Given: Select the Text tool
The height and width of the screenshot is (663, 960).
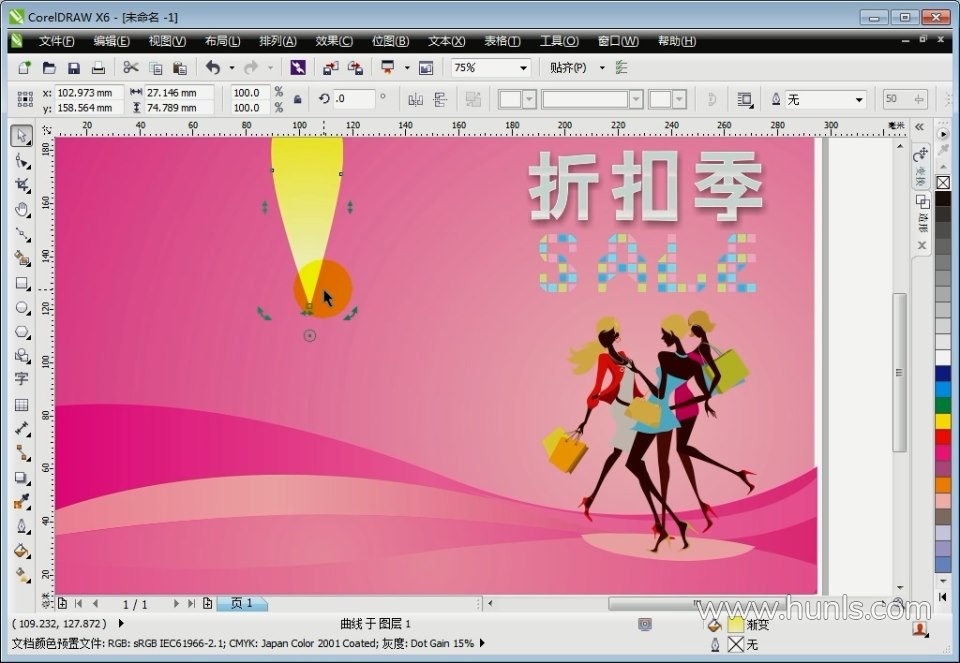Looking at the screenshot, I should [21, 380].
